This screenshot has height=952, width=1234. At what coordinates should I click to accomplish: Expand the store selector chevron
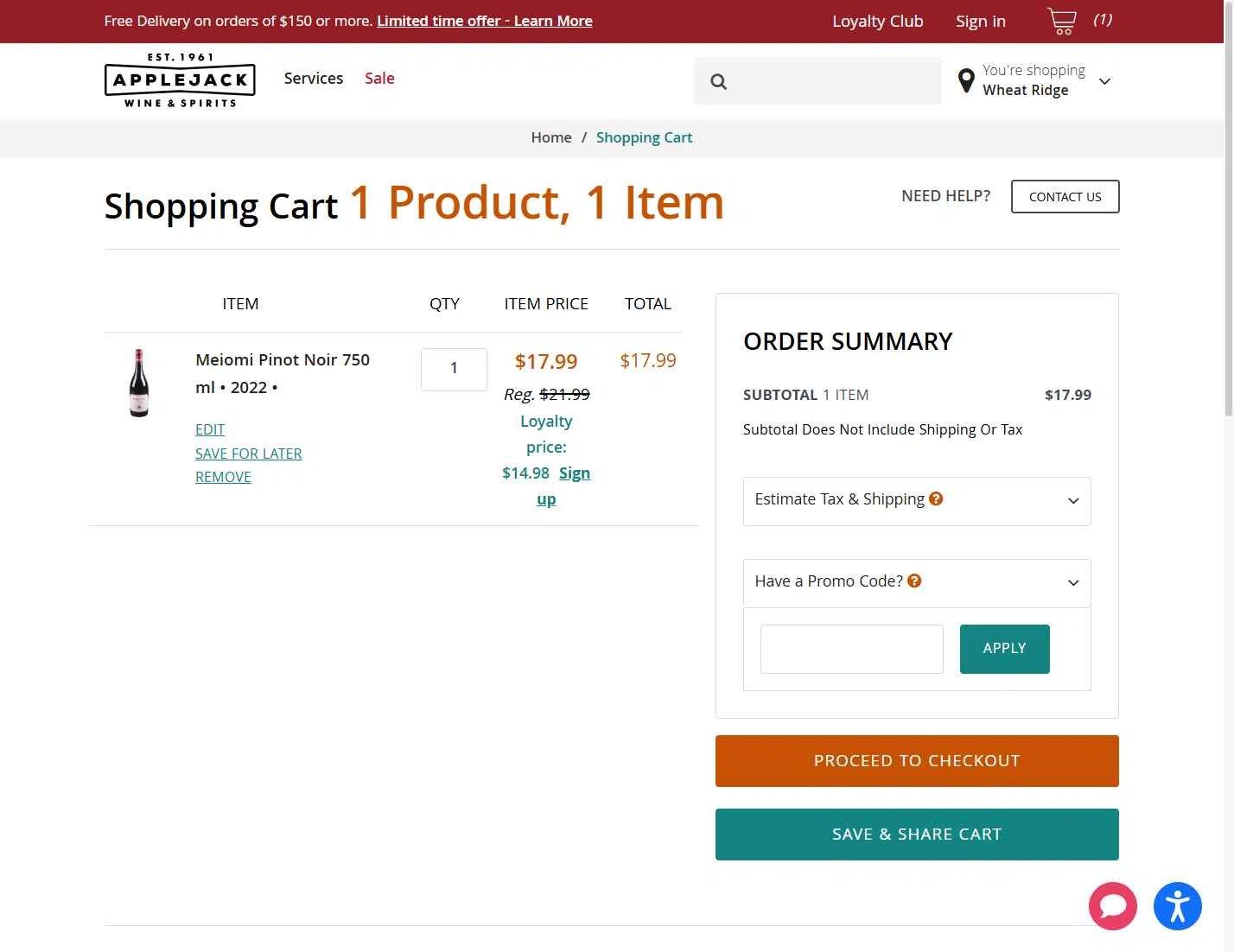click(1104, 81)
